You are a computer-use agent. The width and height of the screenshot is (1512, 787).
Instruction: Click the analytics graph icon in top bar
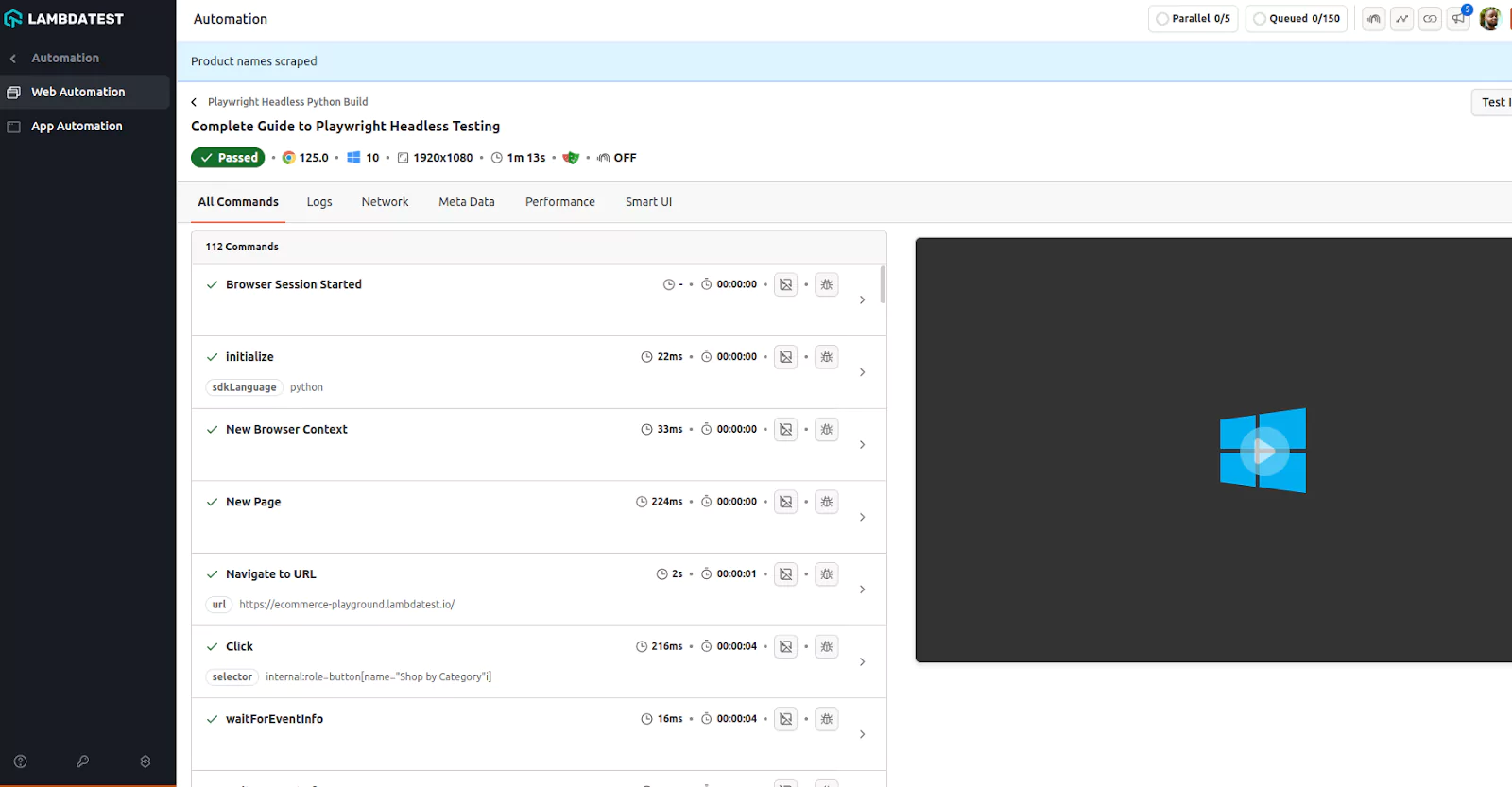coord(1402,19)
